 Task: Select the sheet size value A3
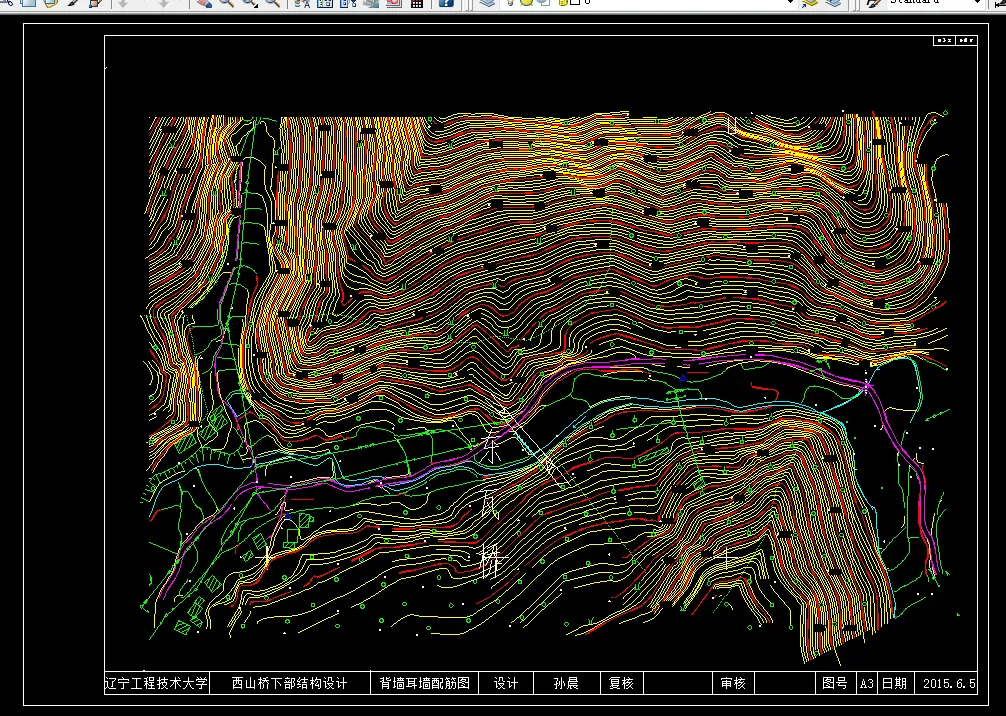coord(867,684)
